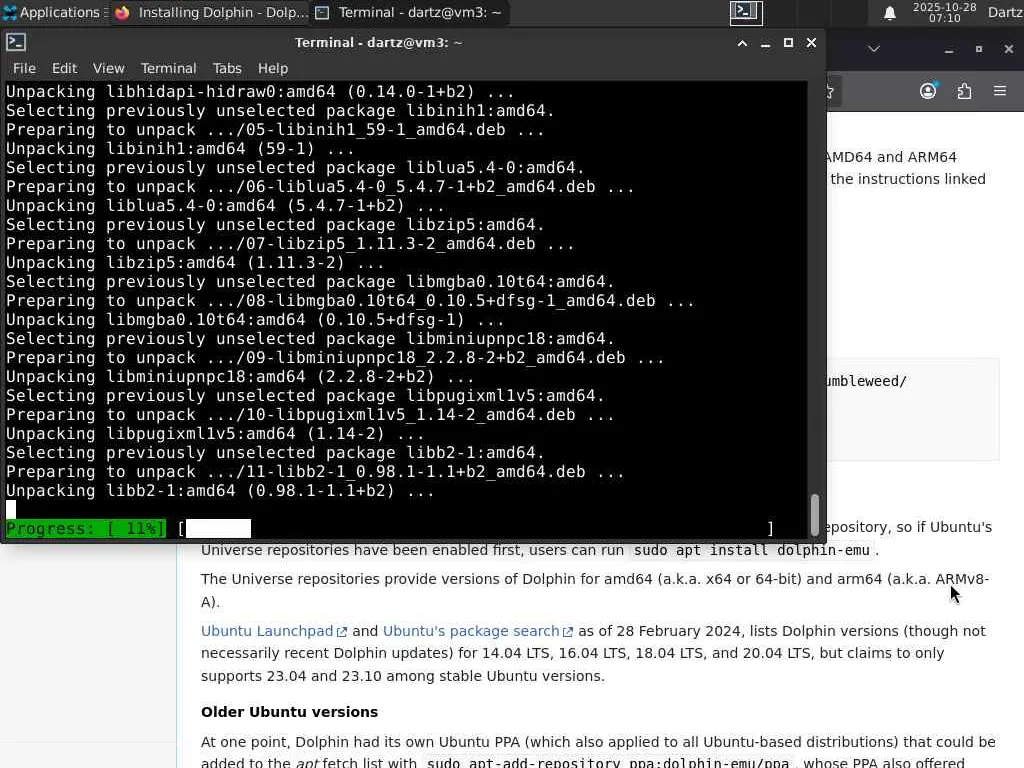The image size is (1024, 768).
Task: Open the Ubuntu's package search link
Action: 477,632
